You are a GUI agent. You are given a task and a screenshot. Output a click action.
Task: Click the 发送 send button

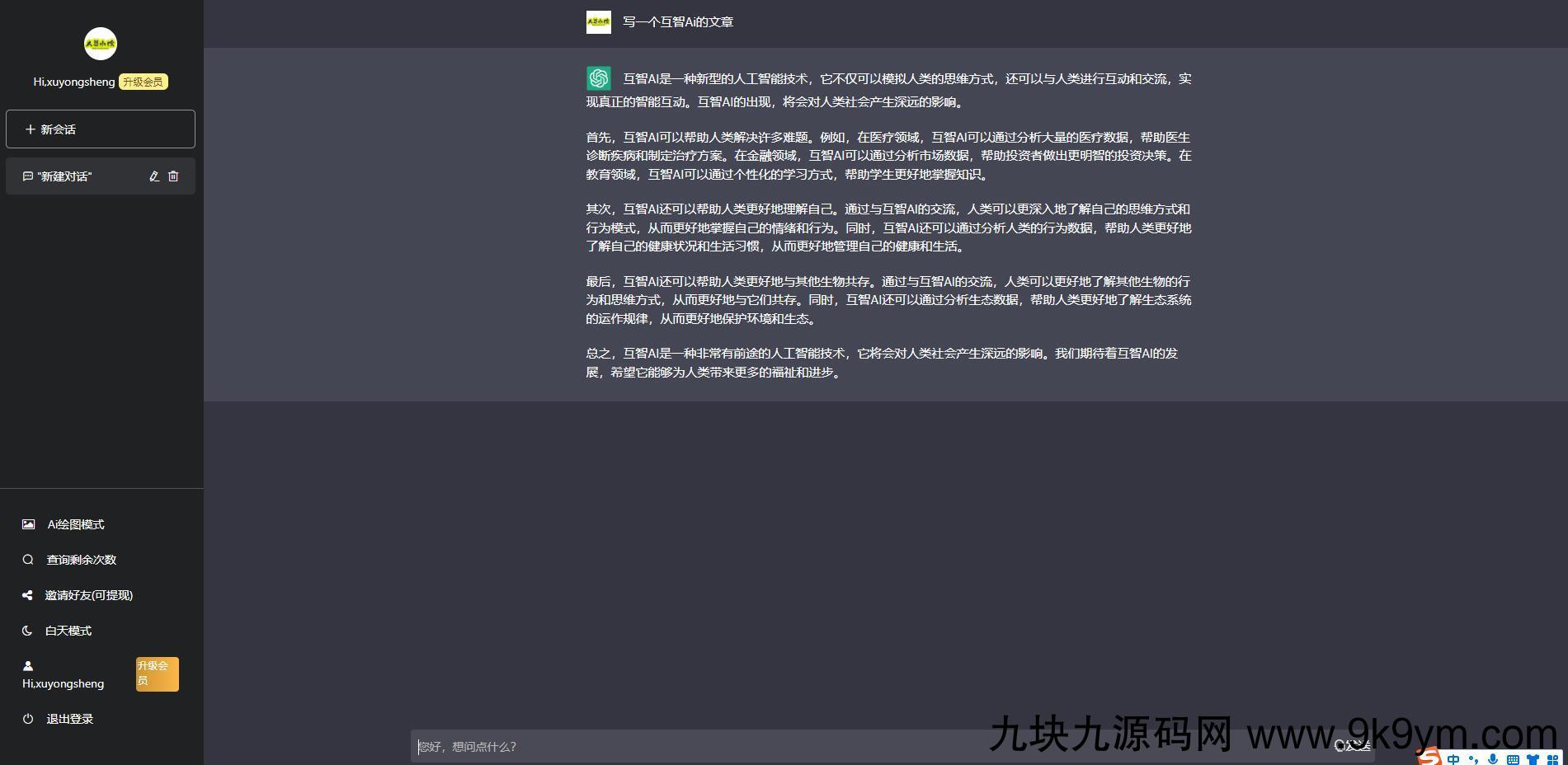(1353, 746)
